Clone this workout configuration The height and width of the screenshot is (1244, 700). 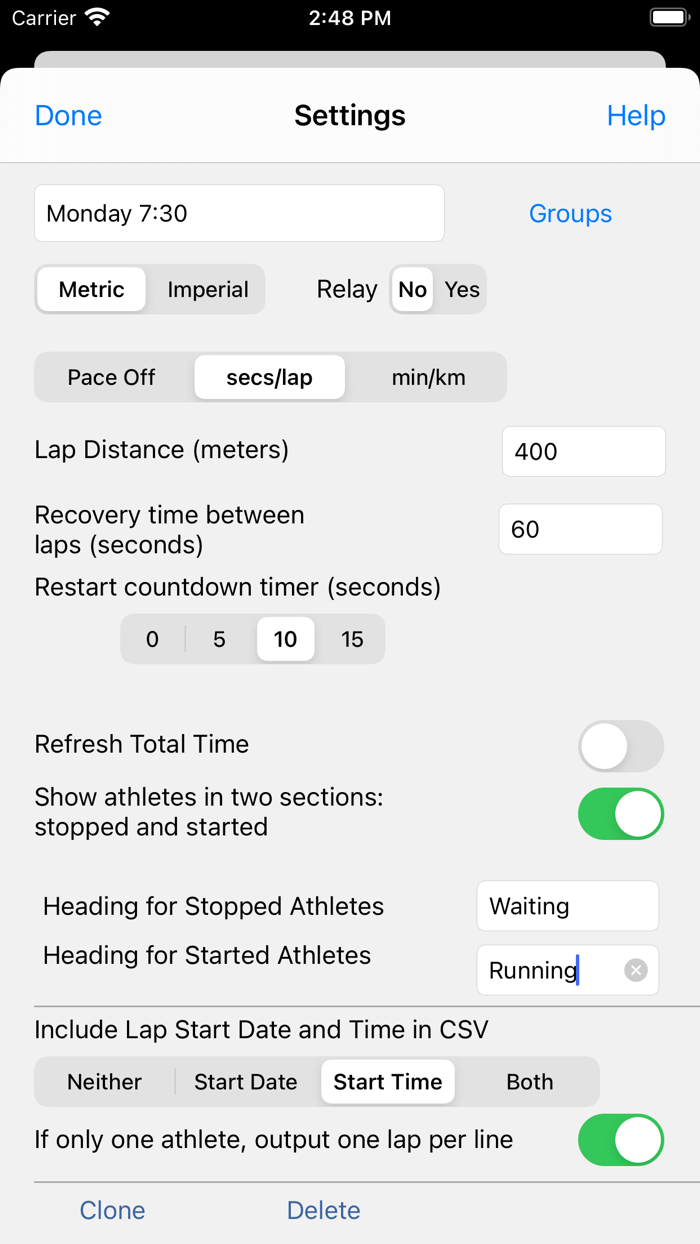point(112,1210)
